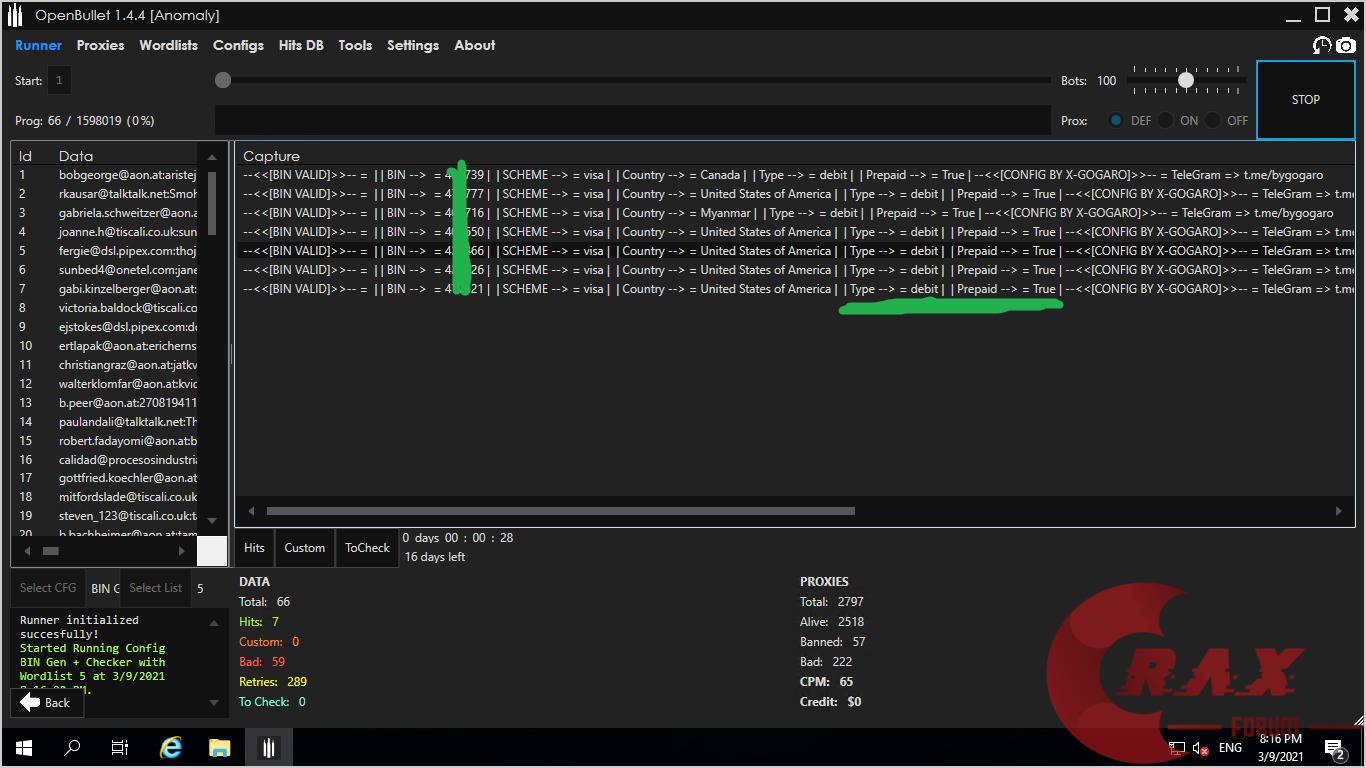Click the muted volume tray icon
The height and width of the screenshot is (768, 1366).
(1199, 748)
